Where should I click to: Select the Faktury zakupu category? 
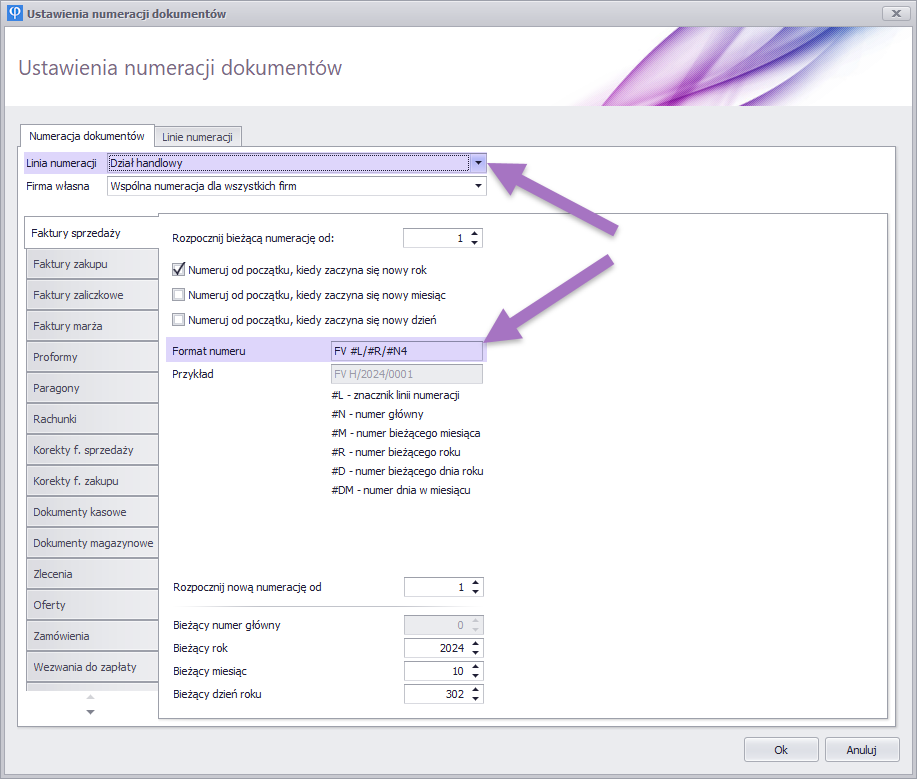(x=92, y=264)
